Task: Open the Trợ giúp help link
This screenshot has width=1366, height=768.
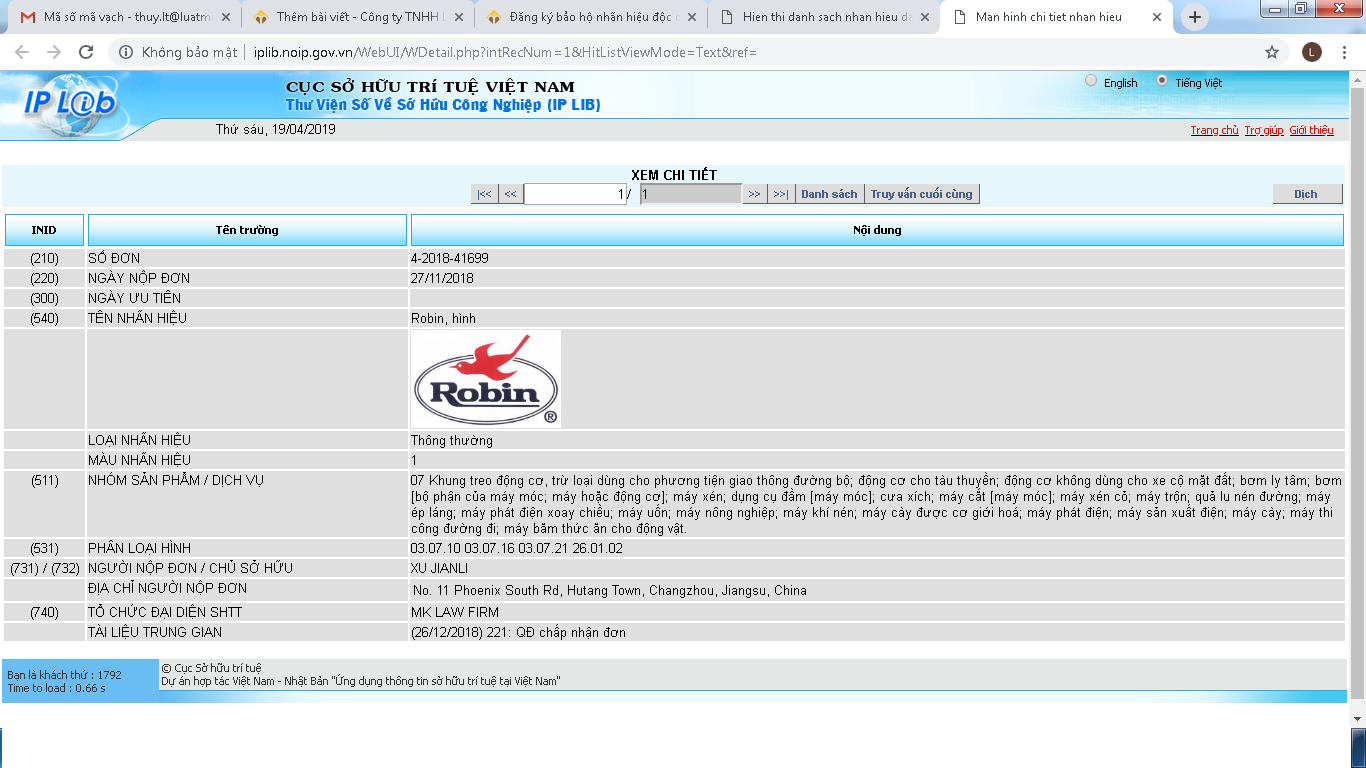Action: click(x=1264, y=130)
